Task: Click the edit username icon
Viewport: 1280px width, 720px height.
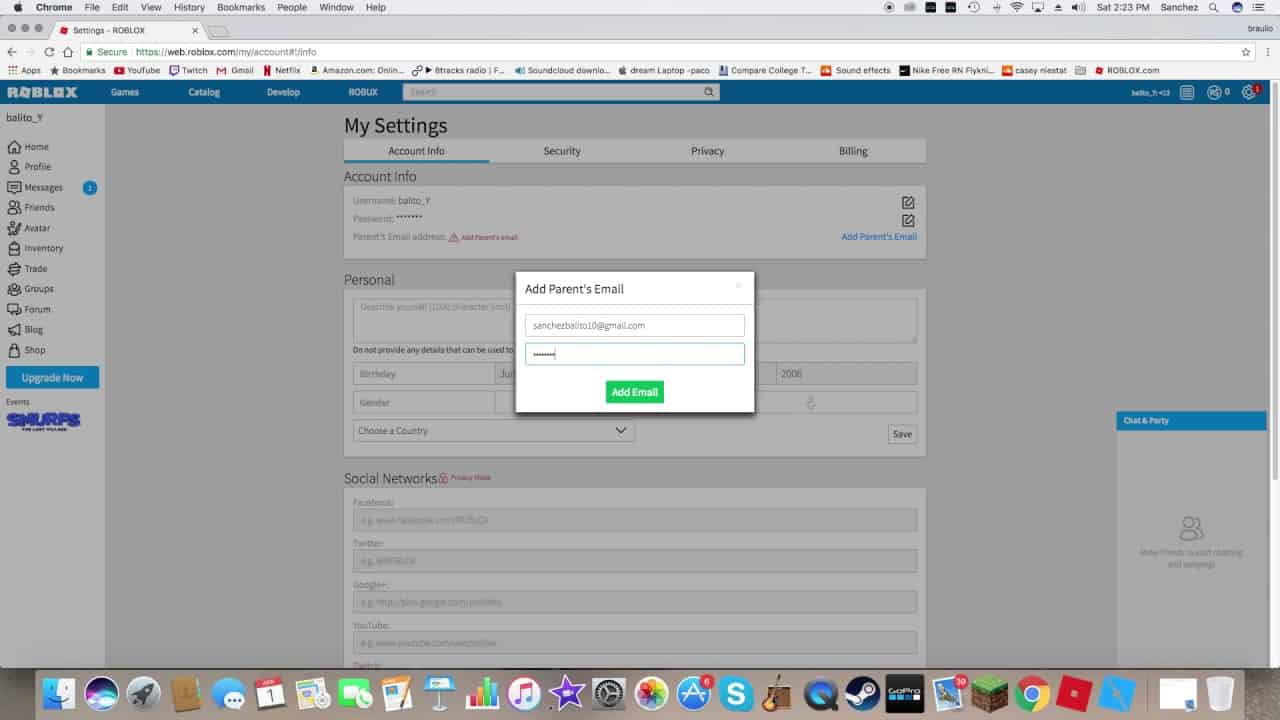Action: point(908,202)
